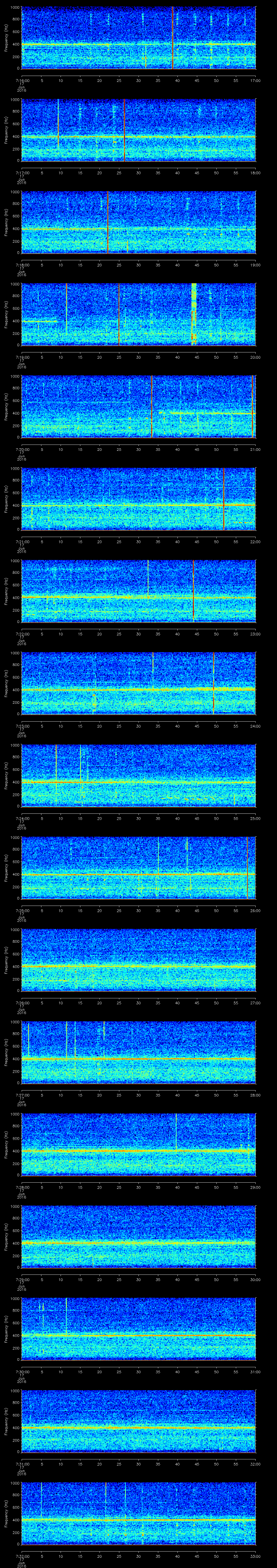The width and height of the screenshot is (277, 1568).
Task: Click the 7:29:00 start time label
Action: 22,1279
